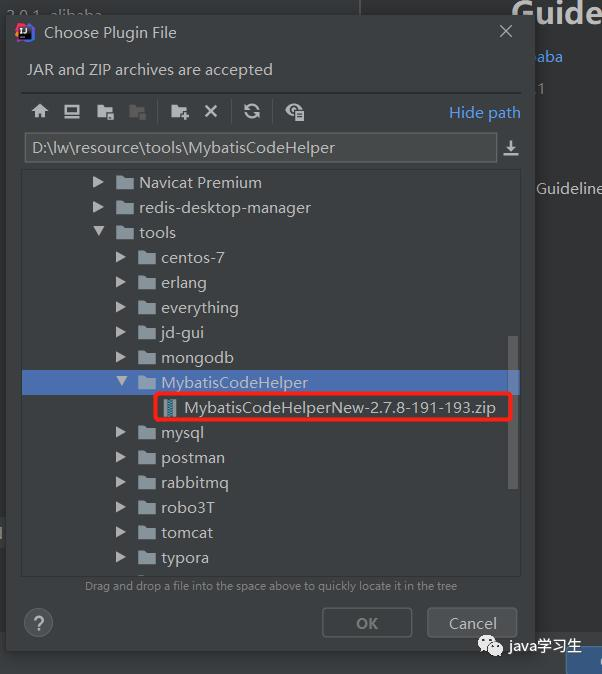Click the Delete (X) toolbar icon

[x=211, y=111]
